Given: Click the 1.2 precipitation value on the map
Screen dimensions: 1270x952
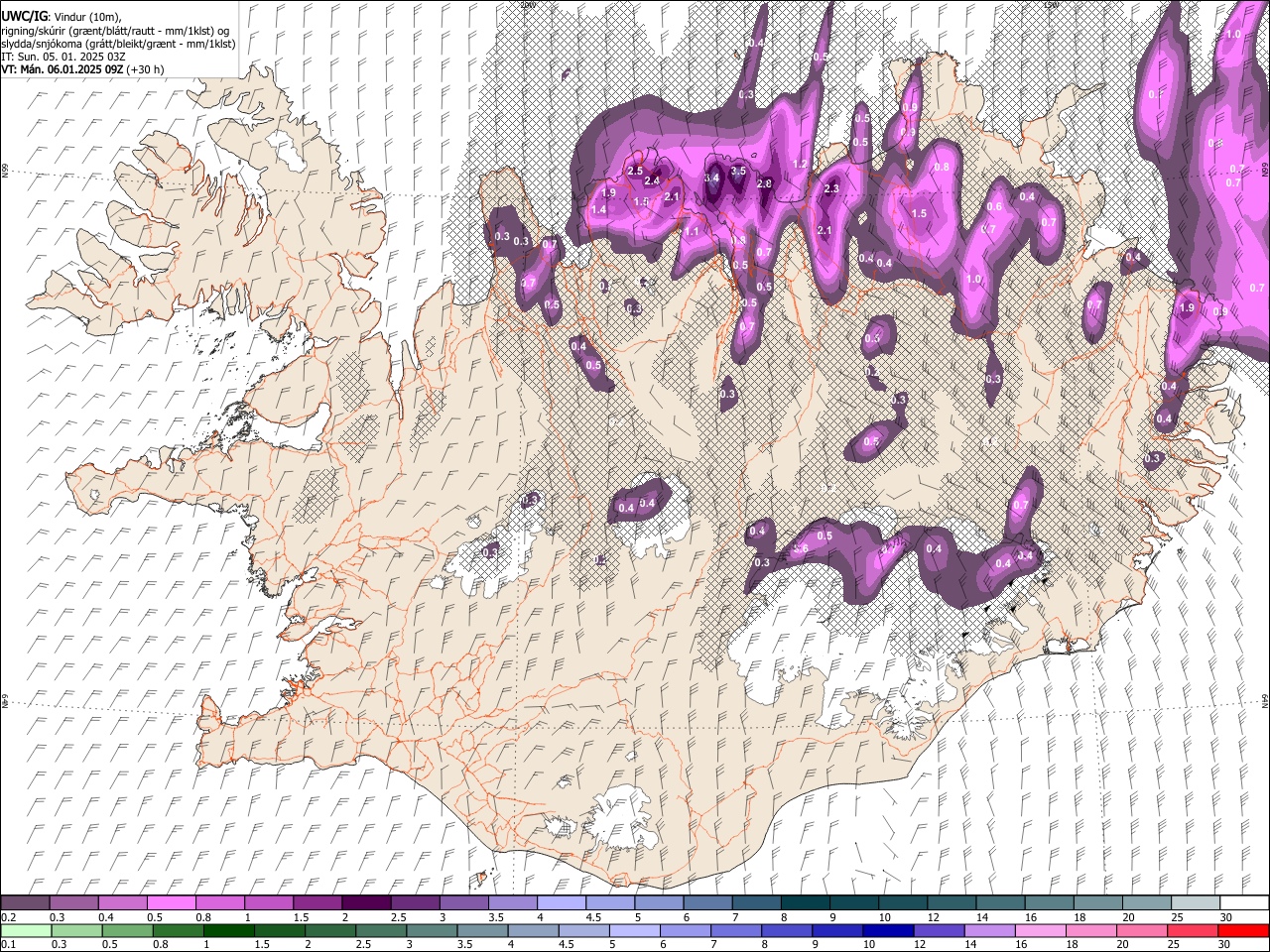Looking at the screenshot, I should 800,164.
